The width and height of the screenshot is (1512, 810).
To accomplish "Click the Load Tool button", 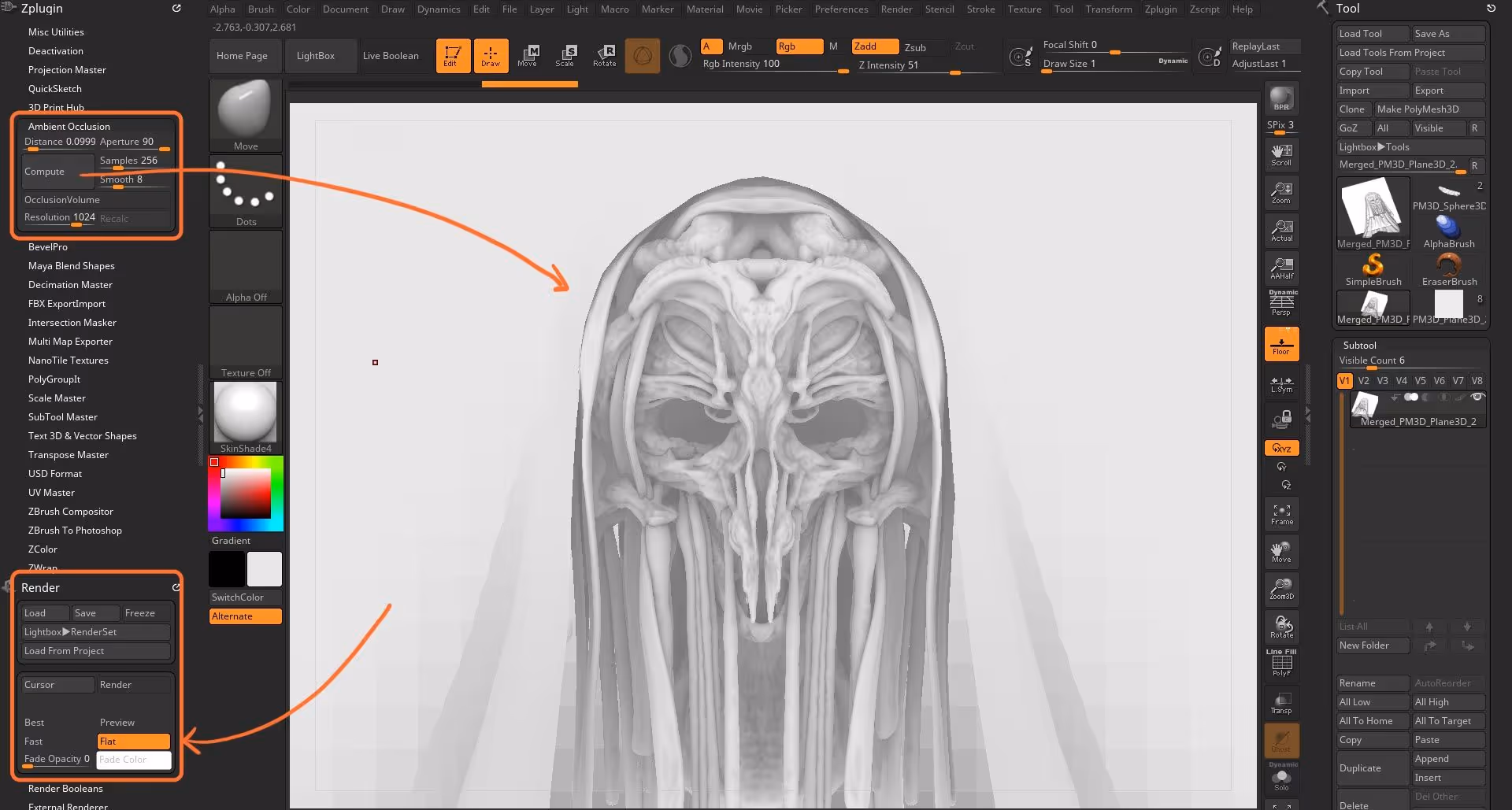I will pyautogui.click(x=1373, y=34).
